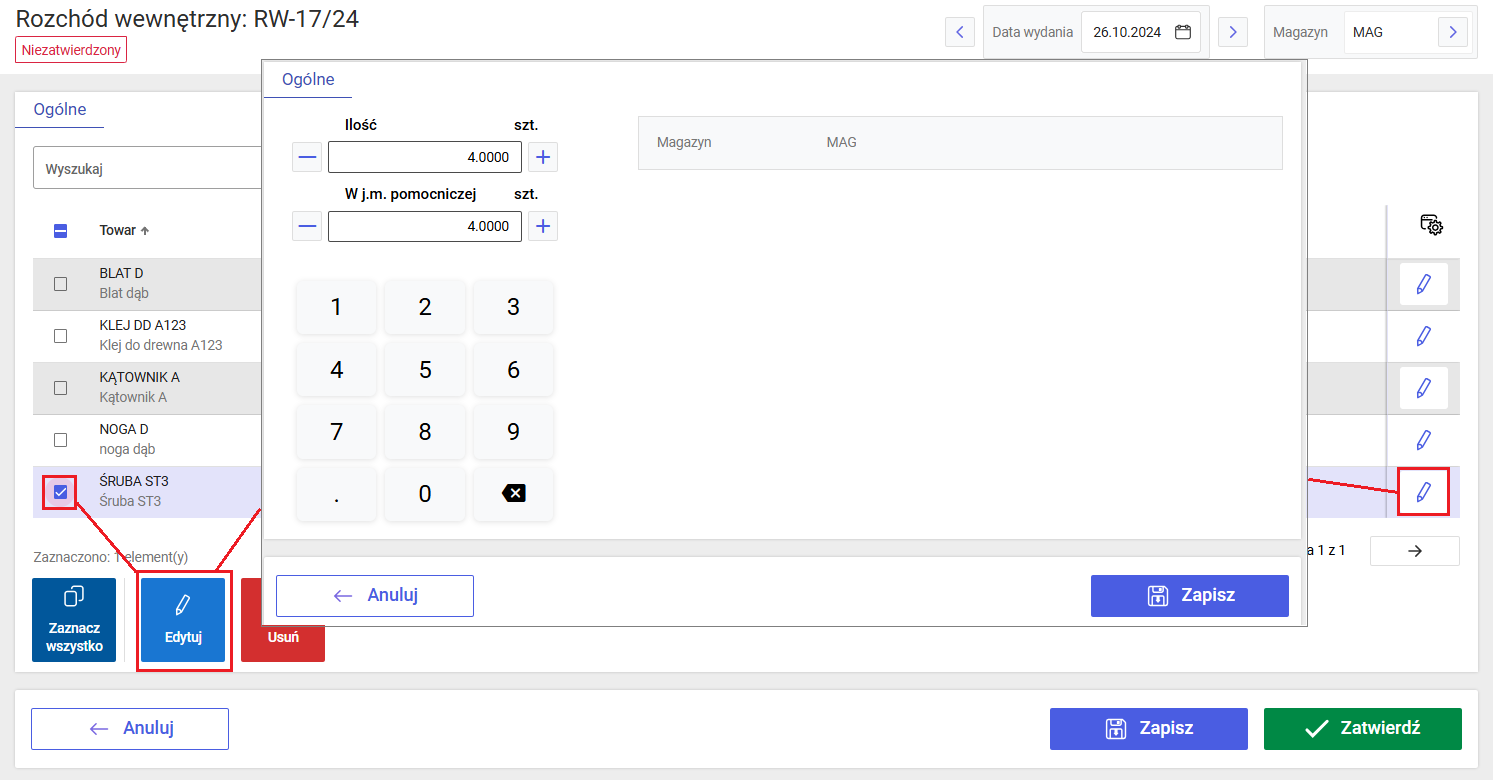This screenshot has height=780, width=1493.
Task: Tap keypad digit 7
Action: (x=337, y=432)
